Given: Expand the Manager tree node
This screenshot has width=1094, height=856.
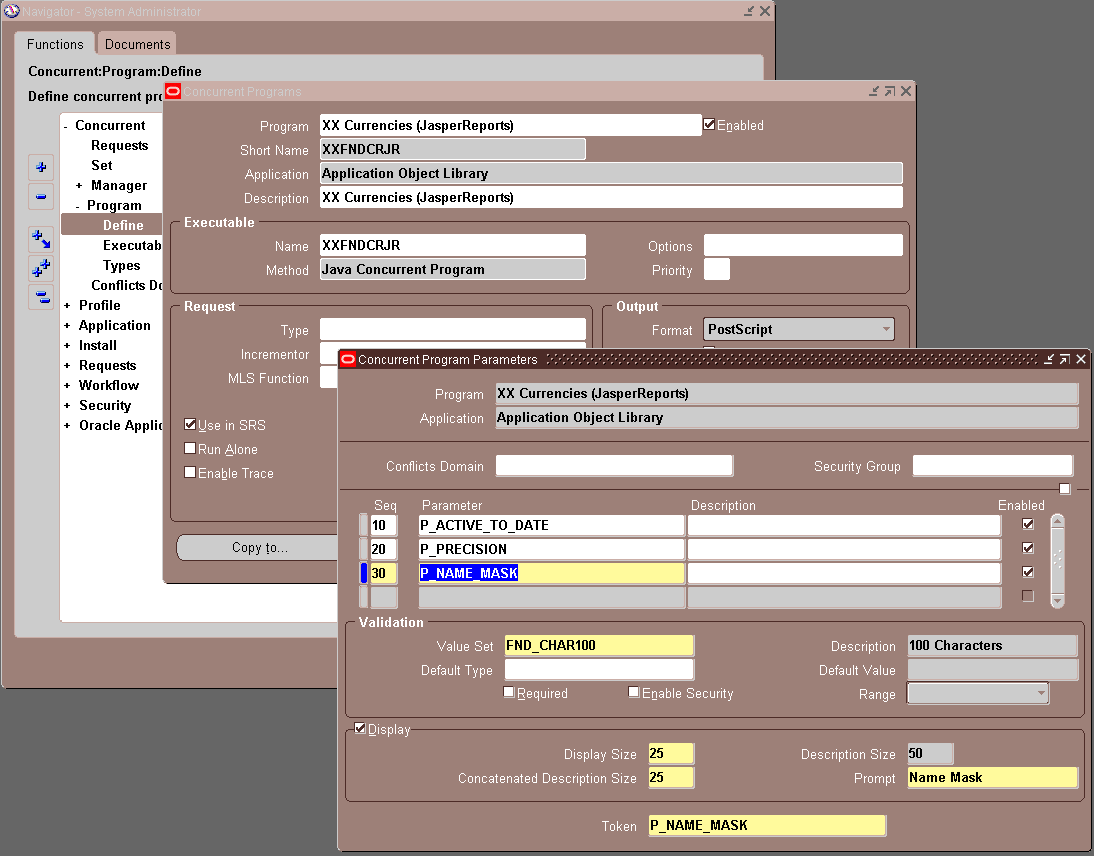Looking at the screenshot, I should [x=79, y=186].
